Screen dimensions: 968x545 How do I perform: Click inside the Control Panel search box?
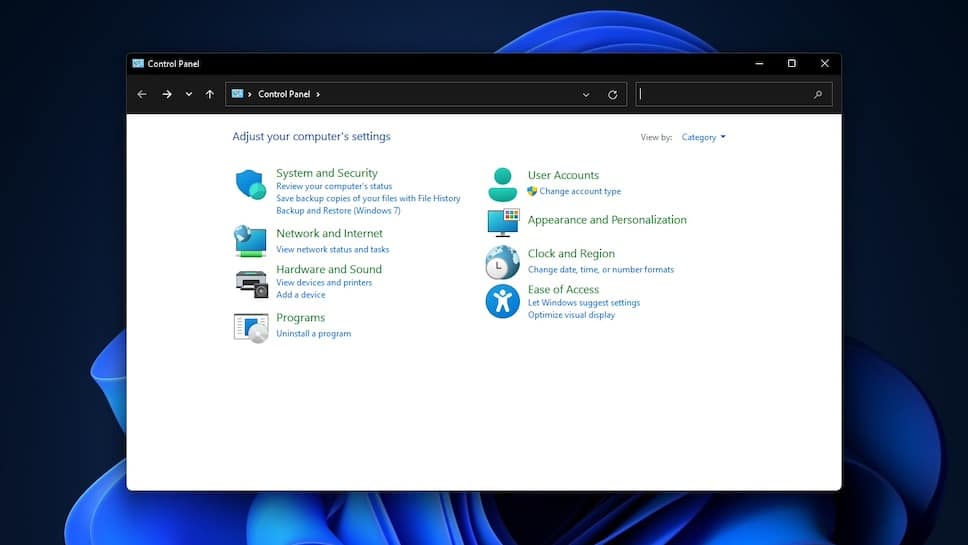click(725, 94)
